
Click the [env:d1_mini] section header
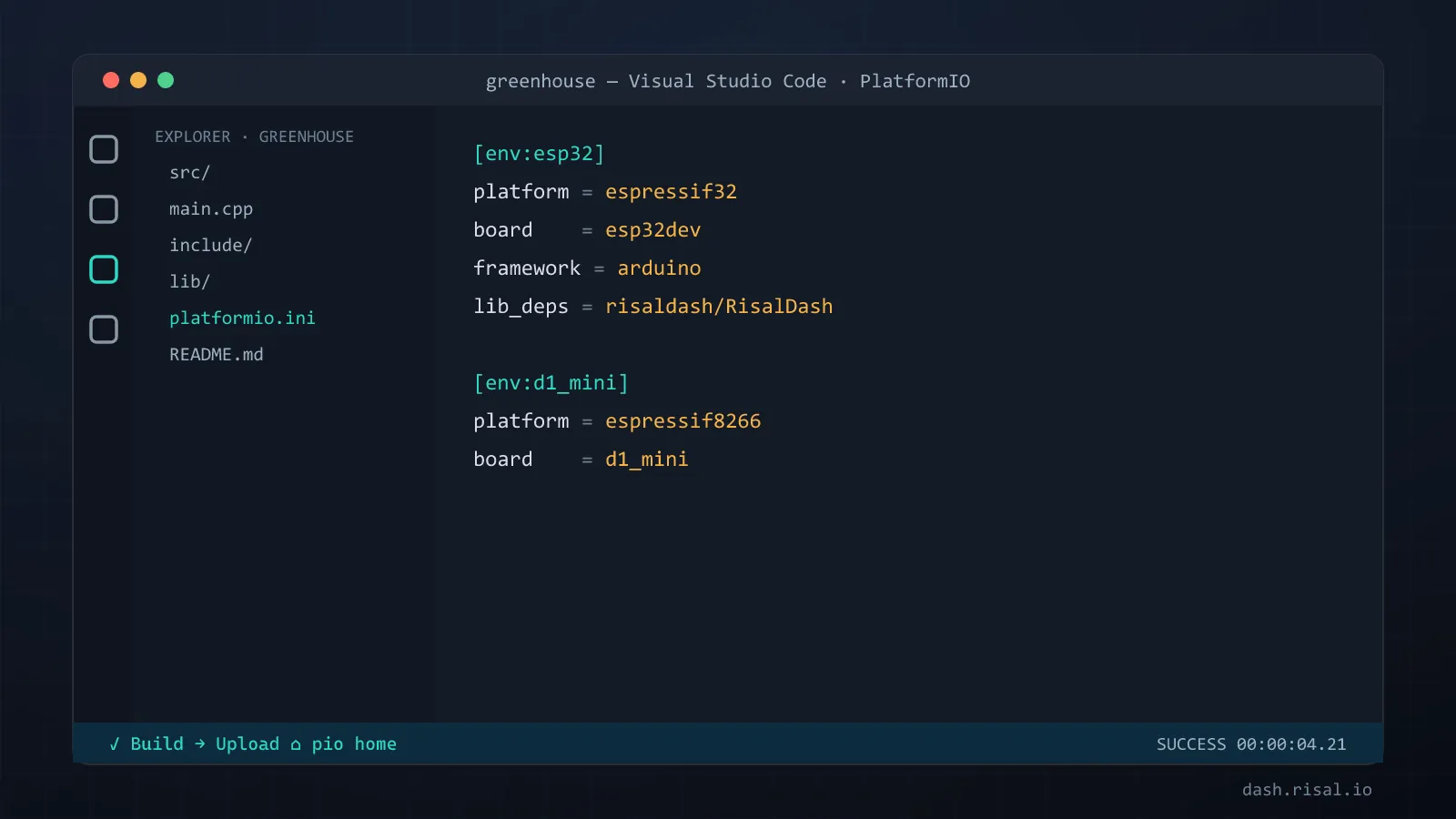point(551,383)
